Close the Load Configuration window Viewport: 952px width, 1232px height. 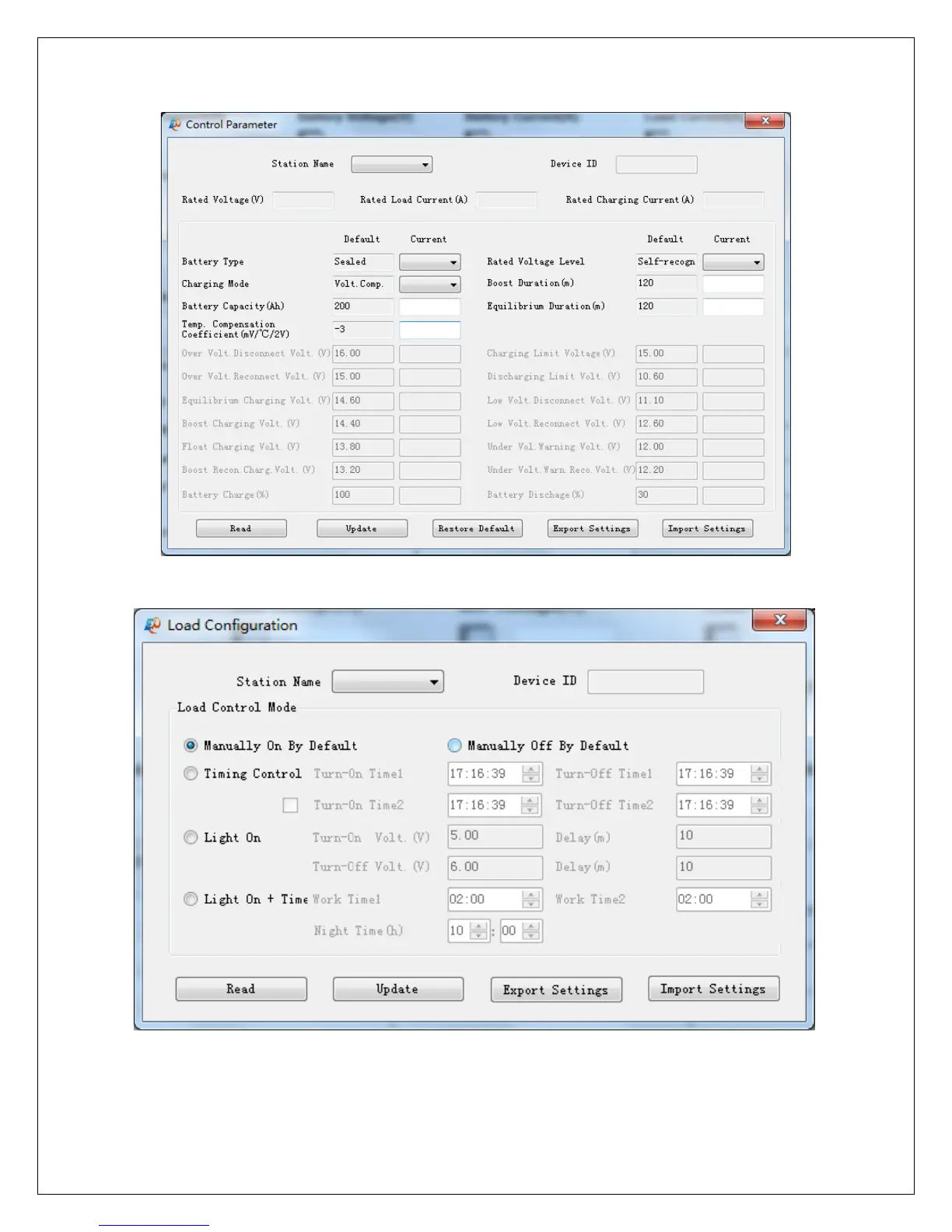[x=780, y=620]
